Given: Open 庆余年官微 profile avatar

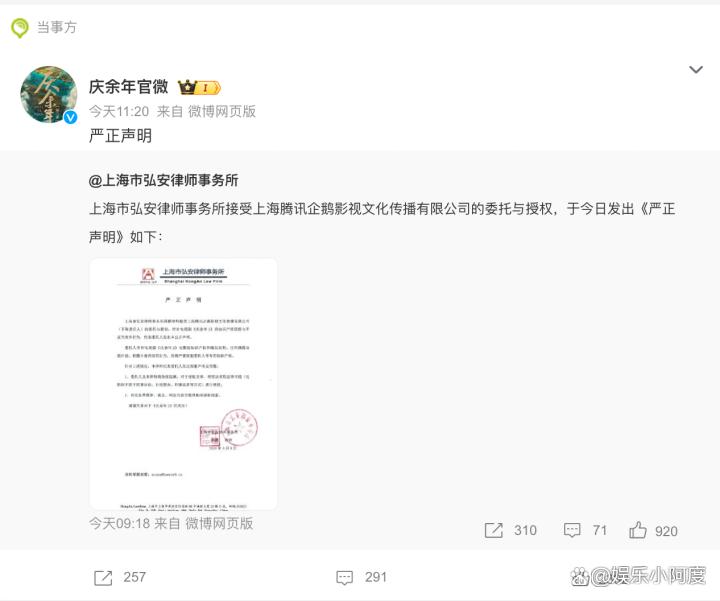Looking at the screenshot, I should click(49, 94).
